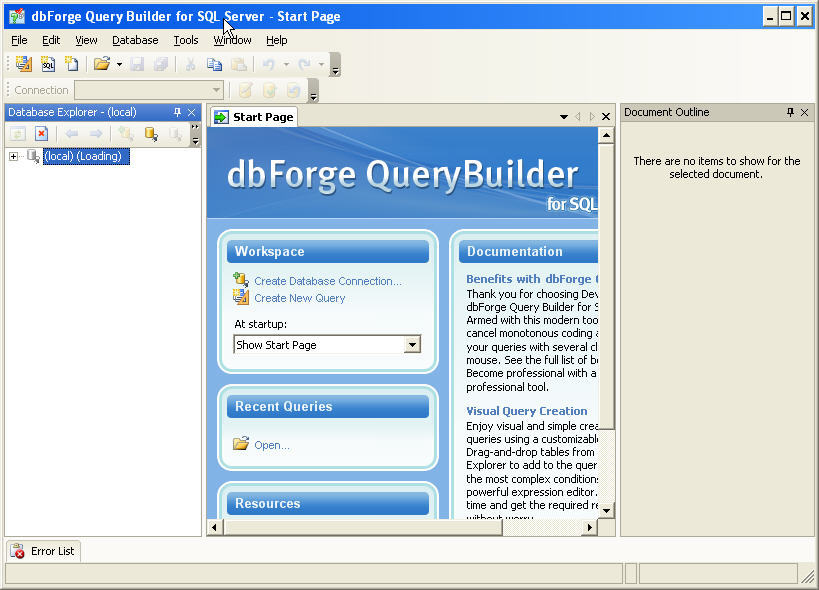The height and width of the screenshot is (590, 819).
Task: Click the new blank file icon
Action: pos(71,64)
